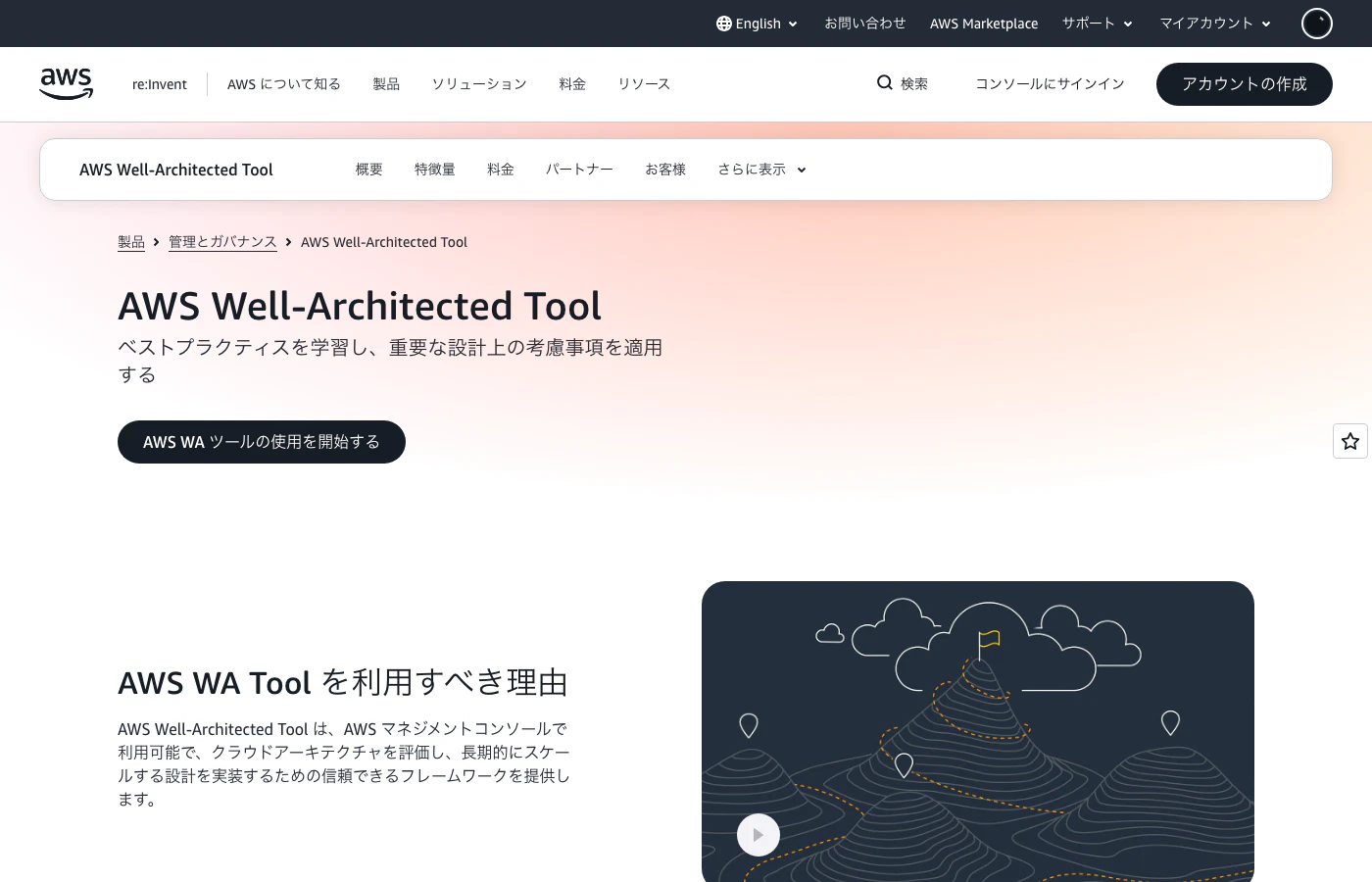Click the 製品 breadcrumb link

click(131, 242)
